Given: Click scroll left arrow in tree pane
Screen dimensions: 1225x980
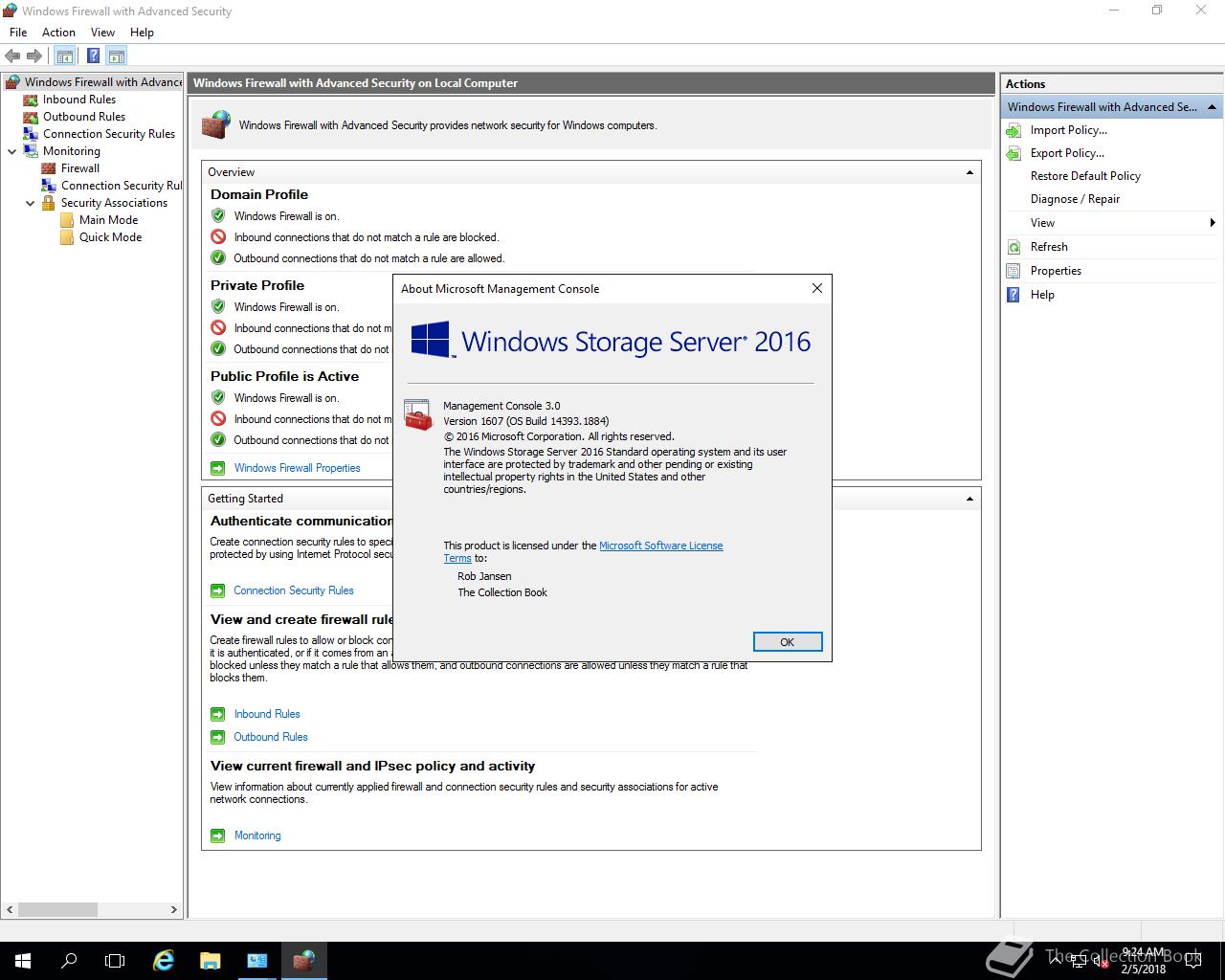Looking at the screenshot, I should click(9, 910).
